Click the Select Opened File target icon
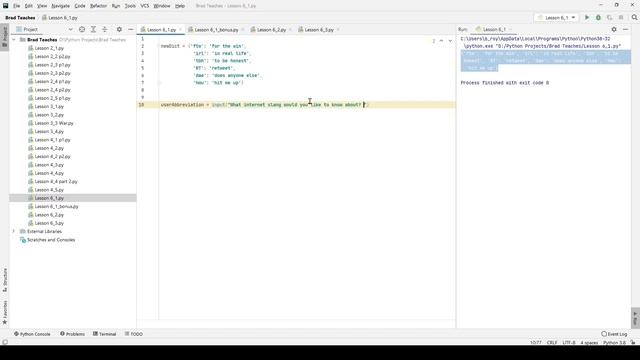This screenshot has width=640, height=360. [82, 29]
